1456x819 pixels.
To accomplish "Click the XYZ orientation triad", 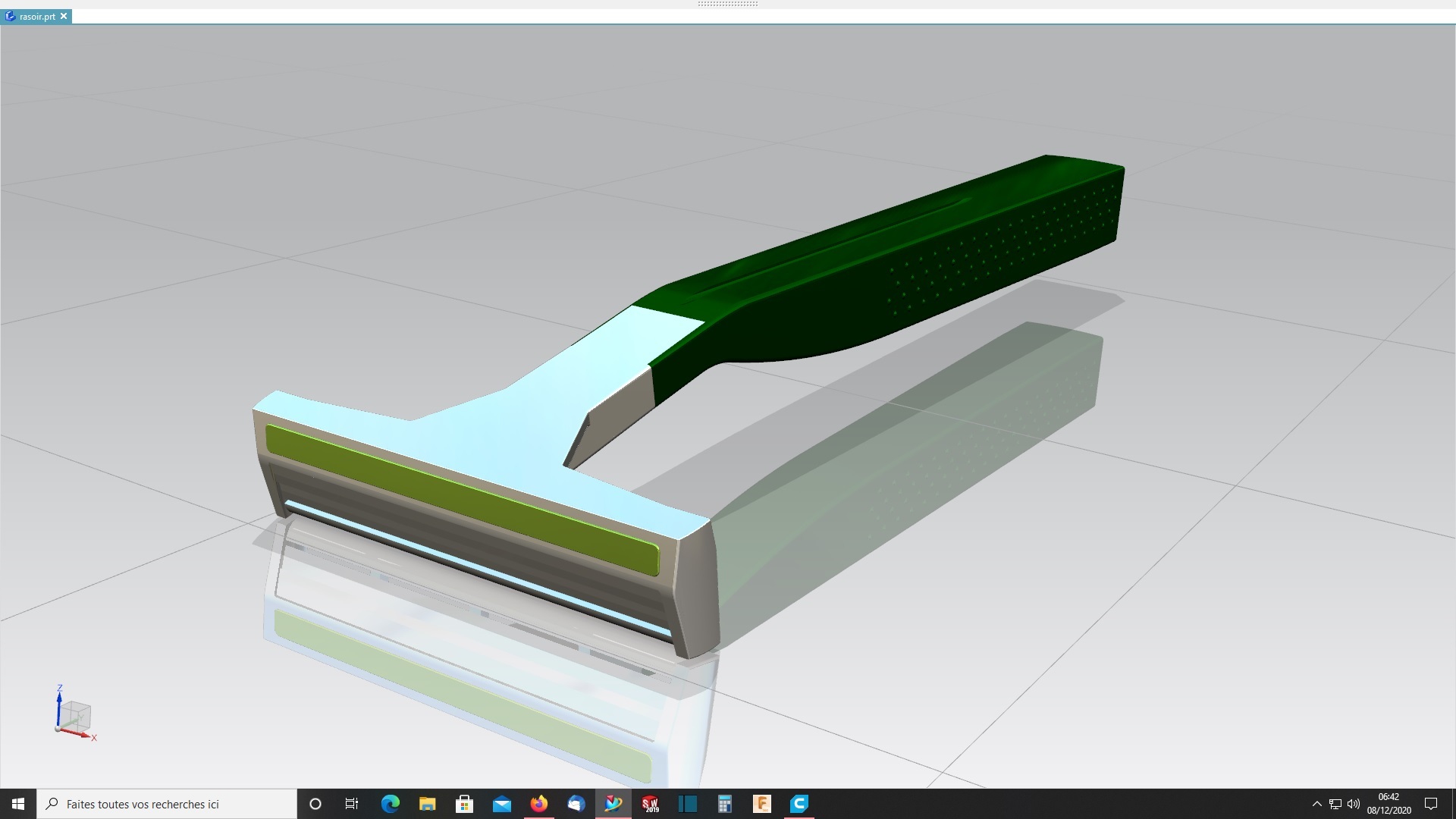I will point(74,715).
